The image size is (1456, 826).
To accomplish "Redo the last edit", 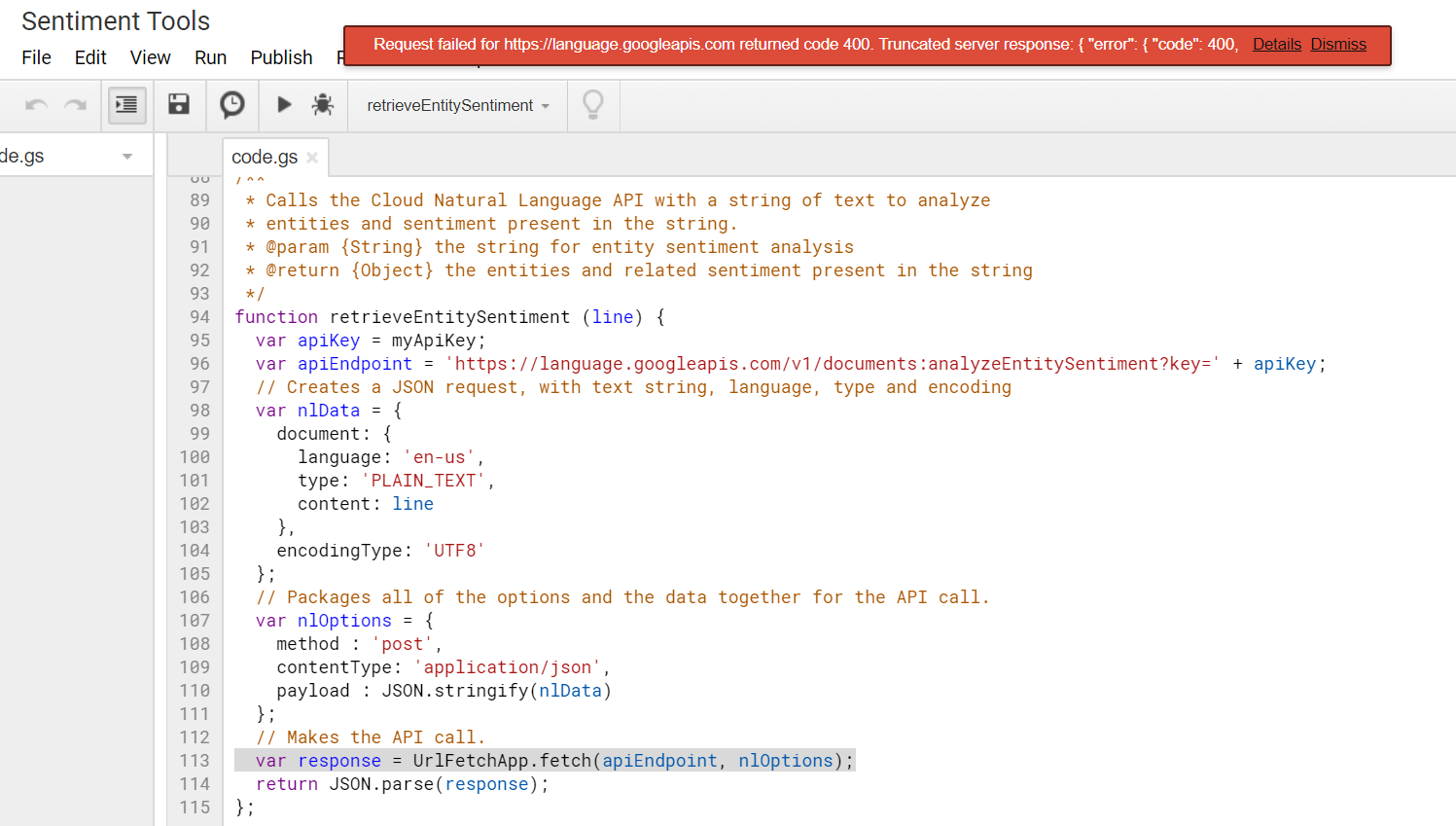I will click(x=76, y=105).
